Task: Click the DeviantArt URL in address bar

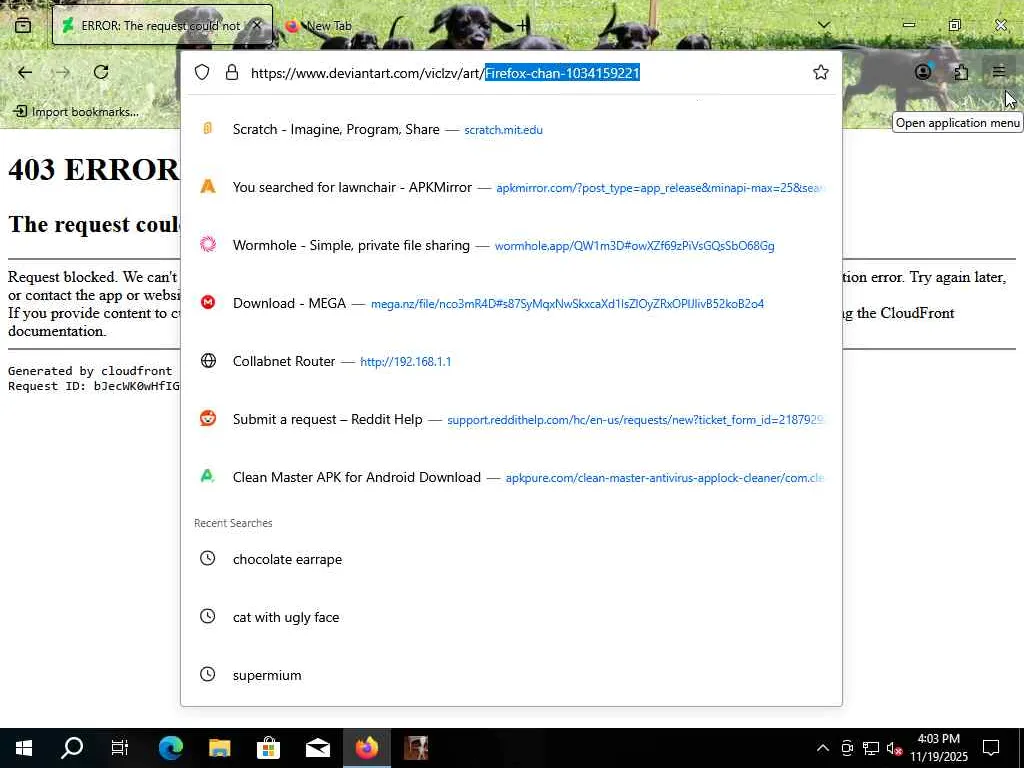Action: tap(445, 72)
